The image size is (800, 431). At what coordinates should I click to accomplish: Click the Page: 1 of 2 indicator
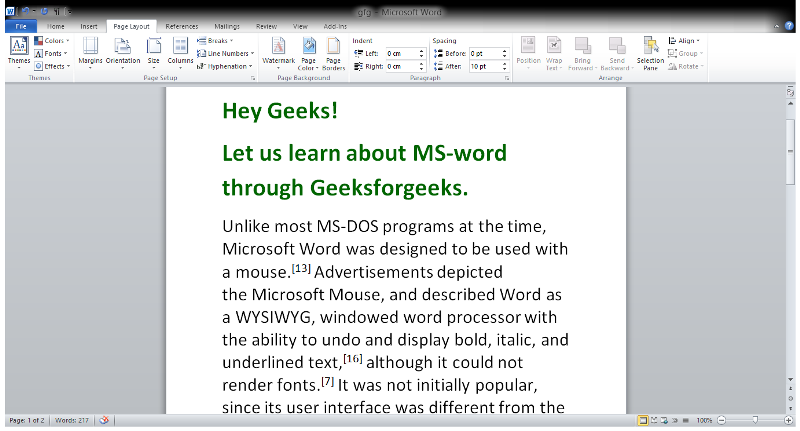[27, 420]
